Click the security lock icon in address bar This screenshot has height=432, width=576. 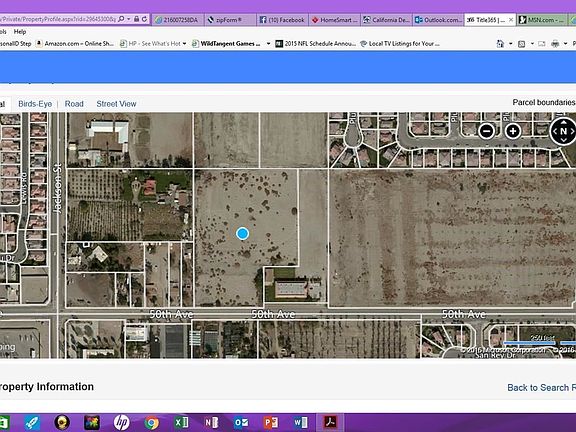pos(136,19)
